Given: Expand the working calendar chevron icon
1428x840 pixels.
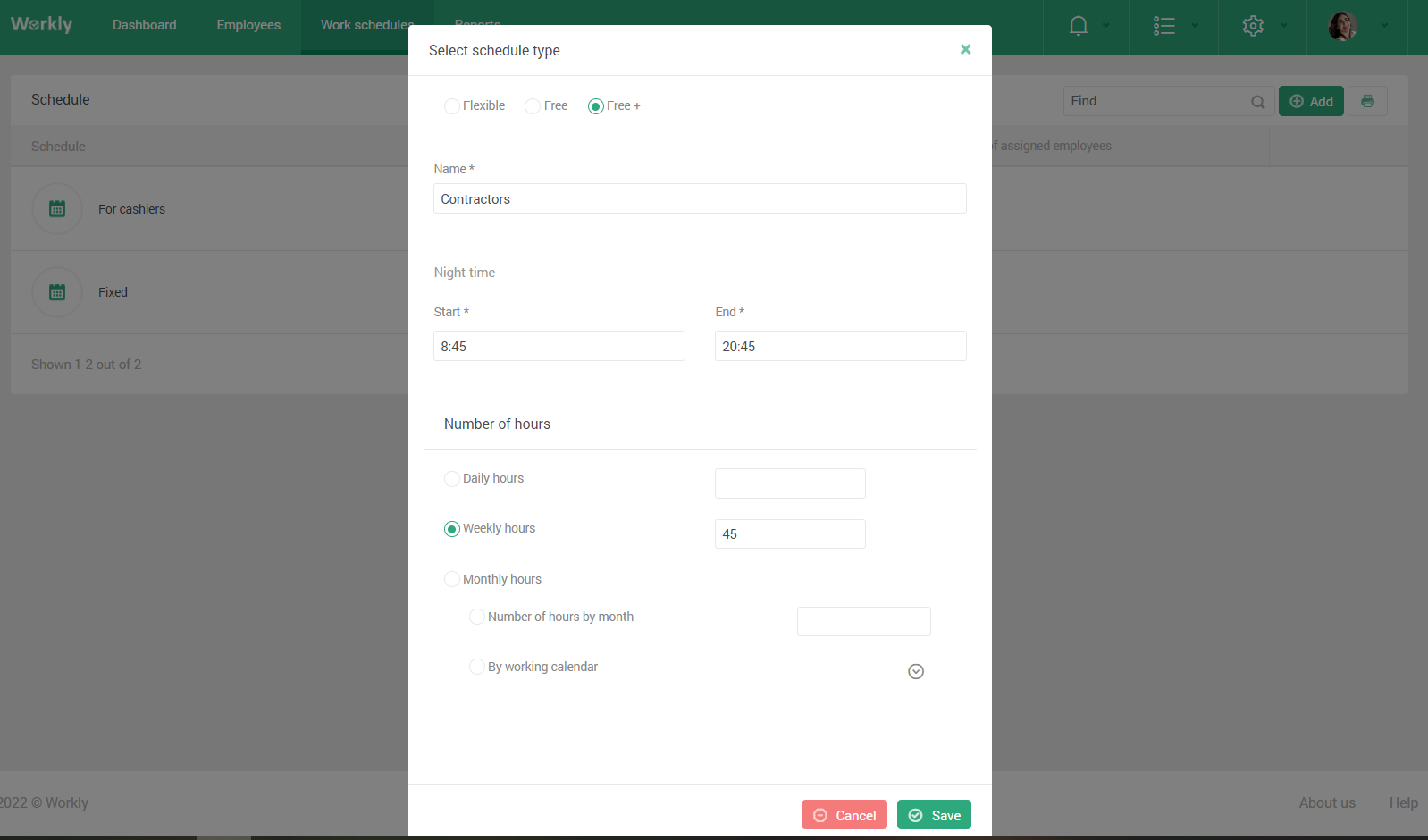Looking at the screenshot, I should coord(916,672).
